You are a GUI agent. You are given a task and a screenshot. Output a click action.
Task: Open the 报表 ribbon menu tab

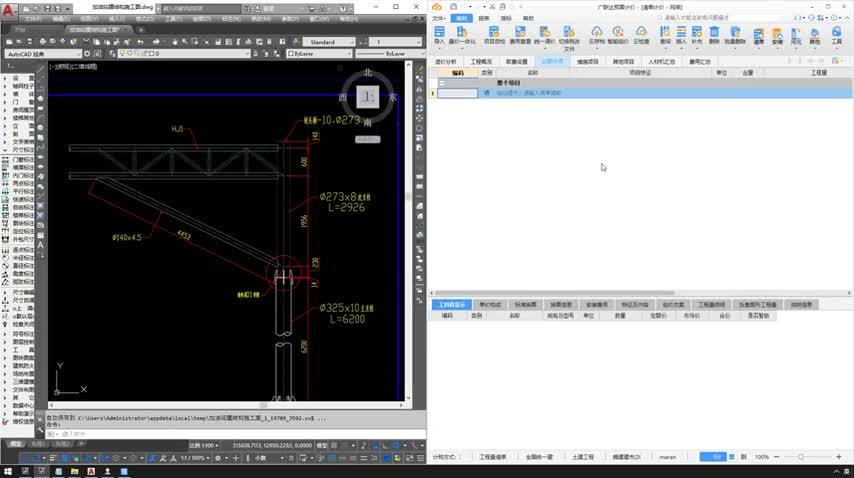click(x=484, y=18)
